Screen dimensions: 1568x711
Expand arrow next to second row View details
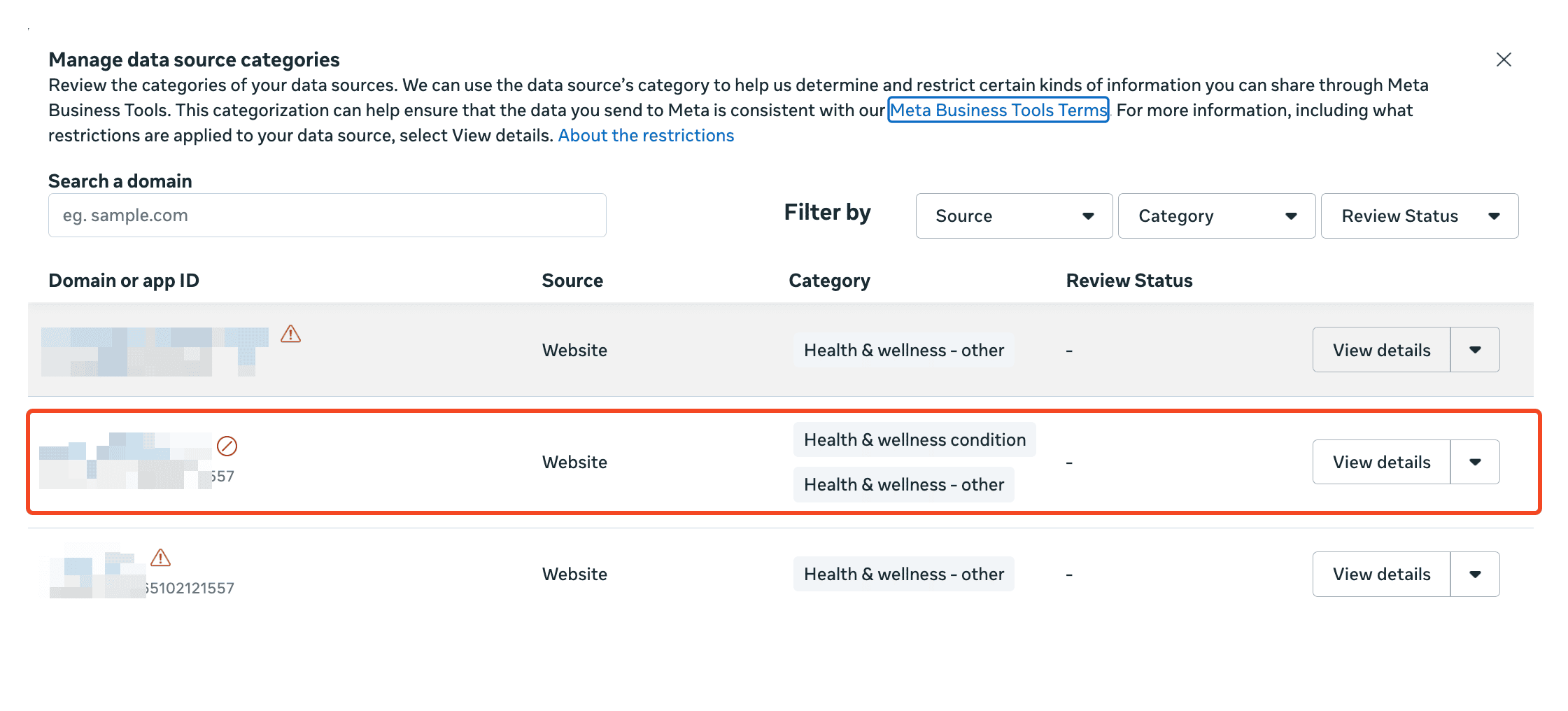click(x=1475, y=462)
